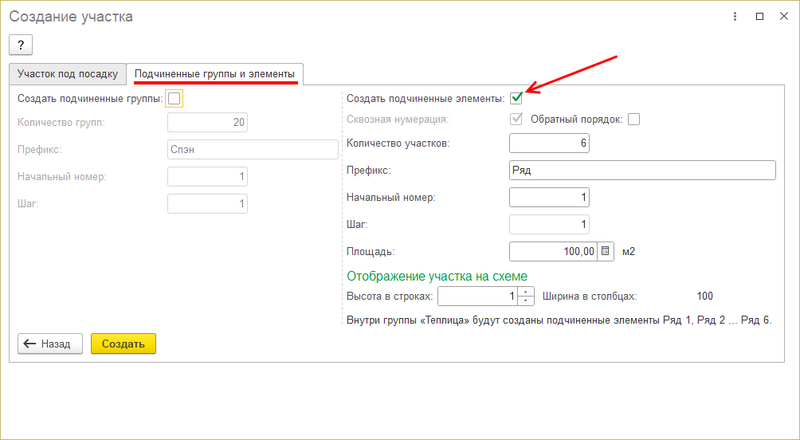Click the Создание участка window title
800x440 pixels.
[x=71, y=16]
